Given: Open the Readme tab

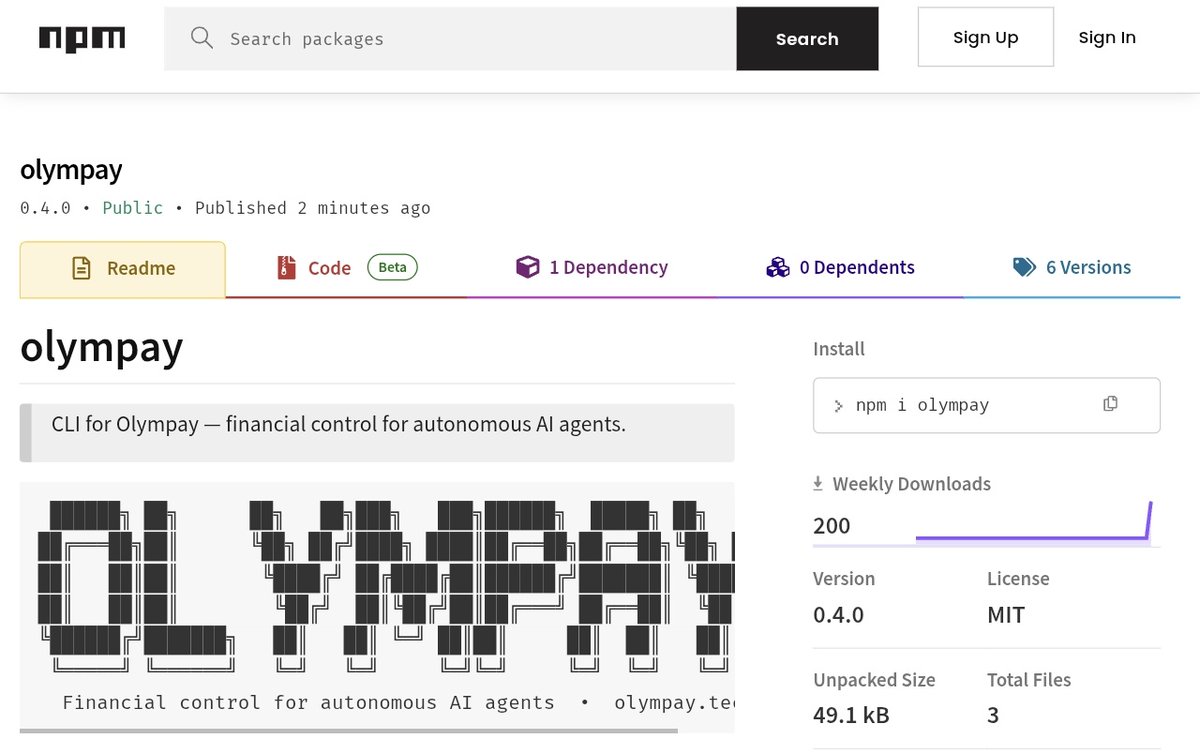Looking at the screenshot, I should 123,268.
